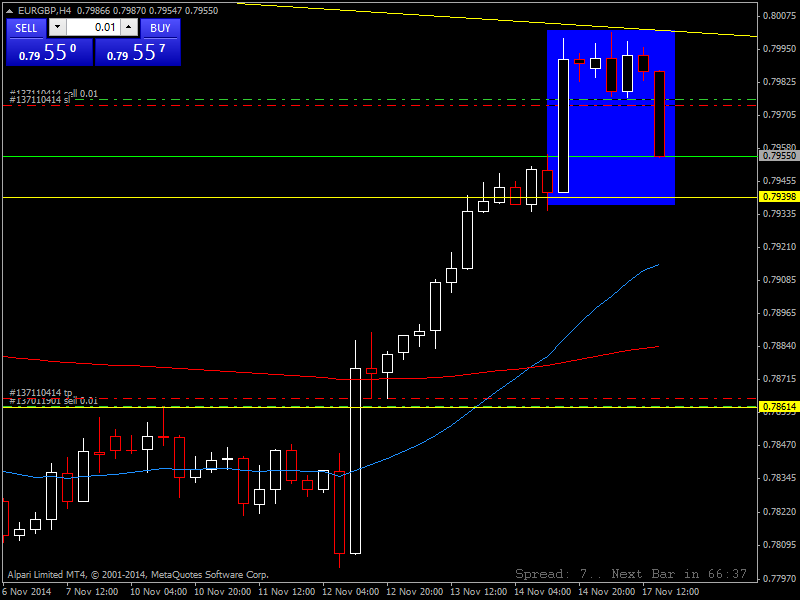Image resolution: width=800 pixels, height=600 pixels.
Task: Click the 0.80075 price scale label
Action: click(780, 16)
